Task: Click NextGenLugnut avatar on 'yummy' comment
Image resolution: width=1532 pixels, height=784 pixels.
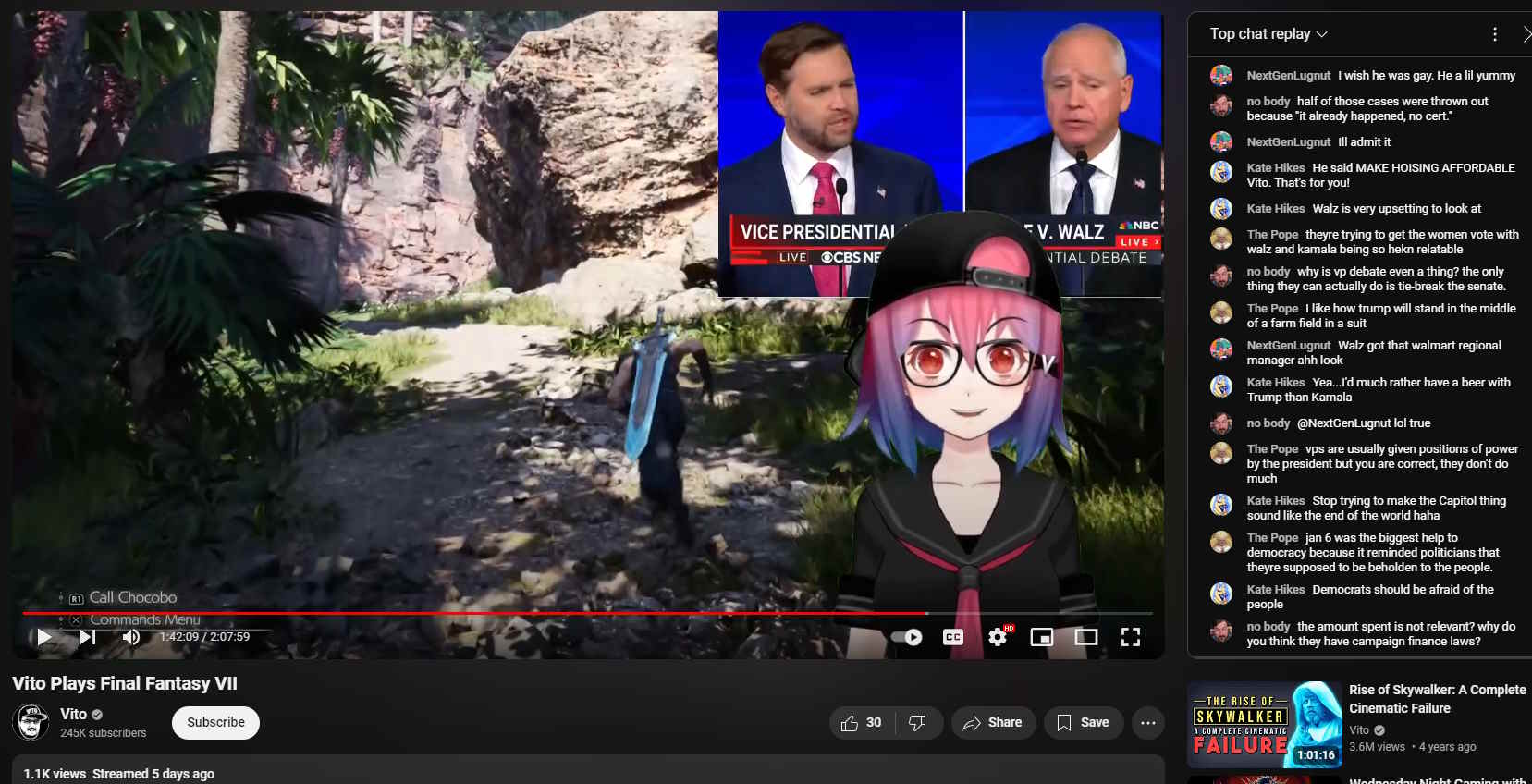Action: pos(1221,76)
